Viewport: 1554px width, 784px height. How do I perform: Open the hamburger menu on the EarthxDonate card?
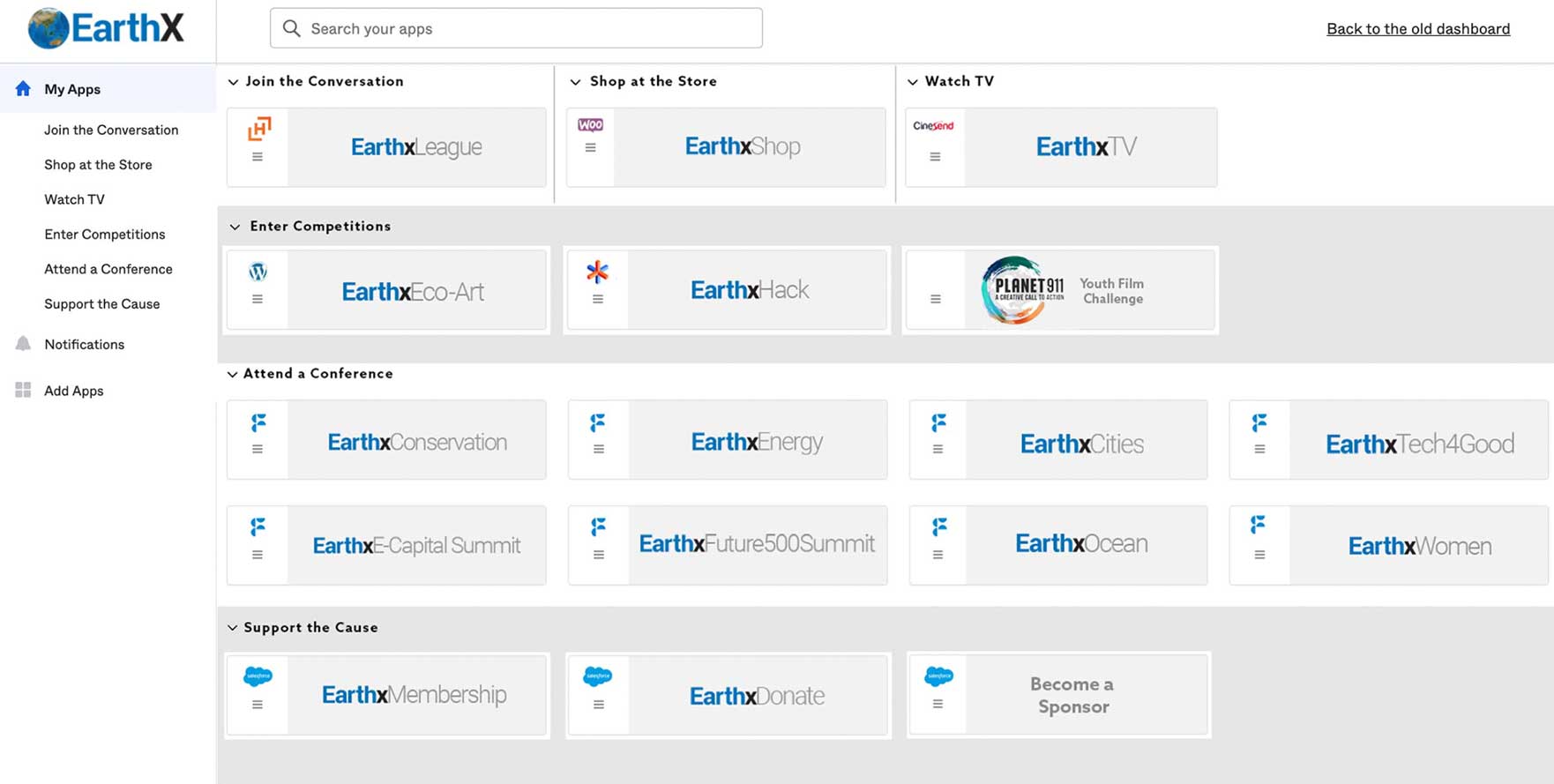point(599,705)
